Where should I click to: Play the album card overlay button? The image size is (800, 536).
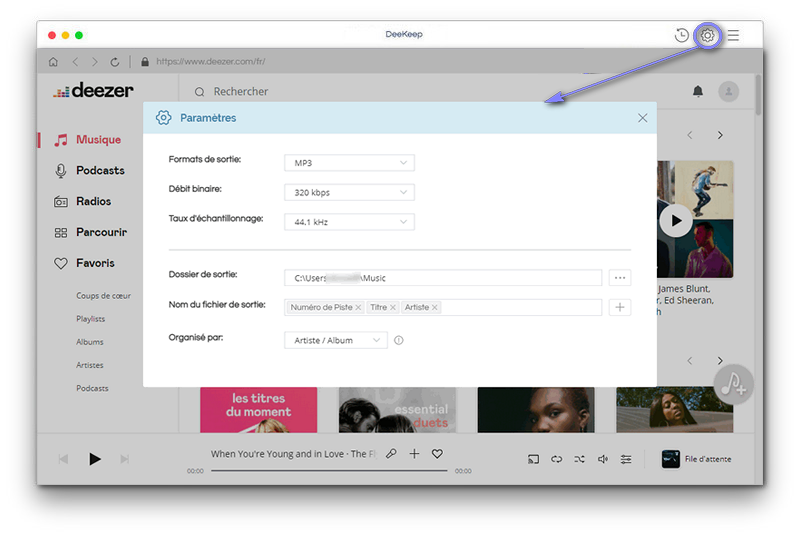point(676,221)
